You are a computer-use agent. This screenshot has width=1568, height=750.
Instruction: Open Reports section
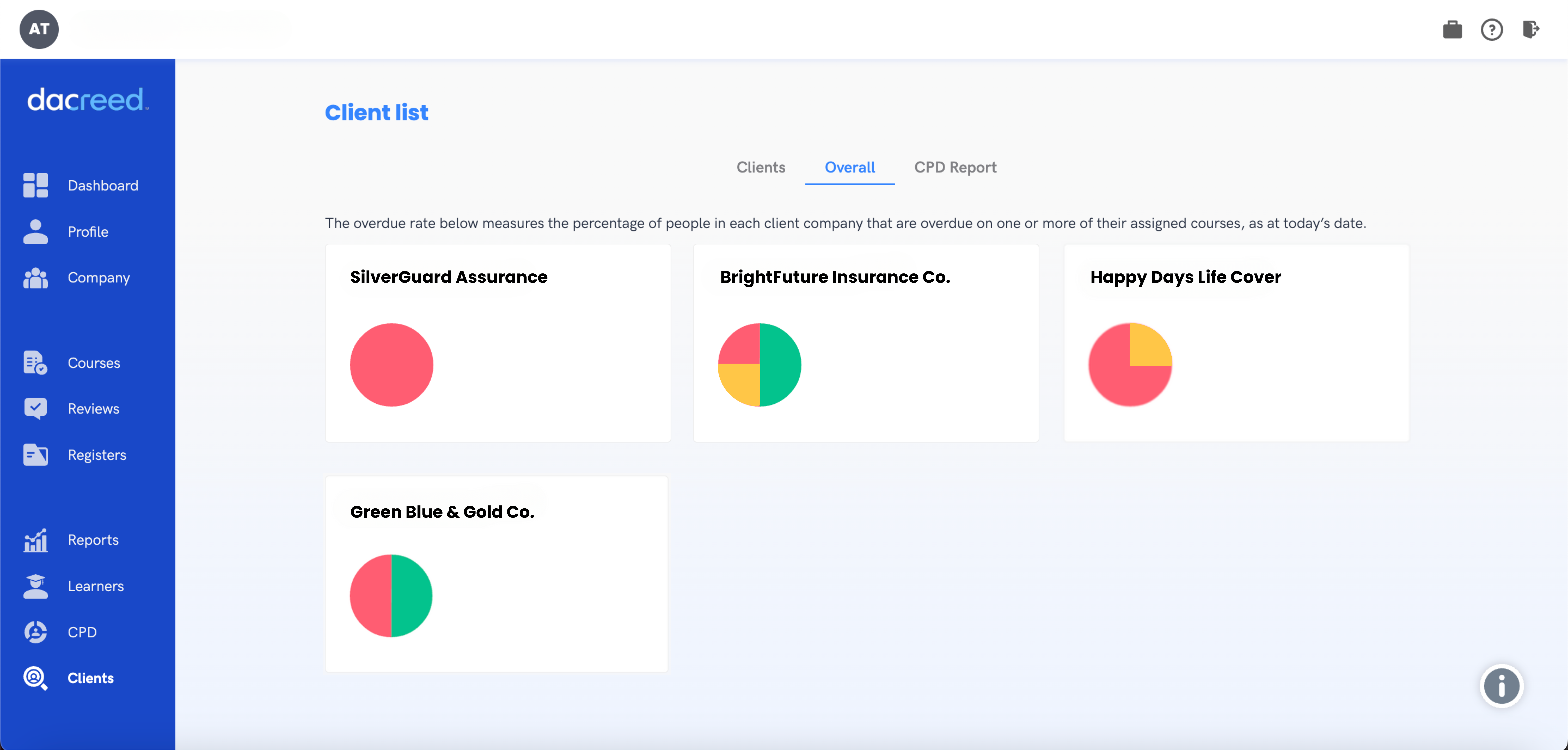[x=93, y=540]
